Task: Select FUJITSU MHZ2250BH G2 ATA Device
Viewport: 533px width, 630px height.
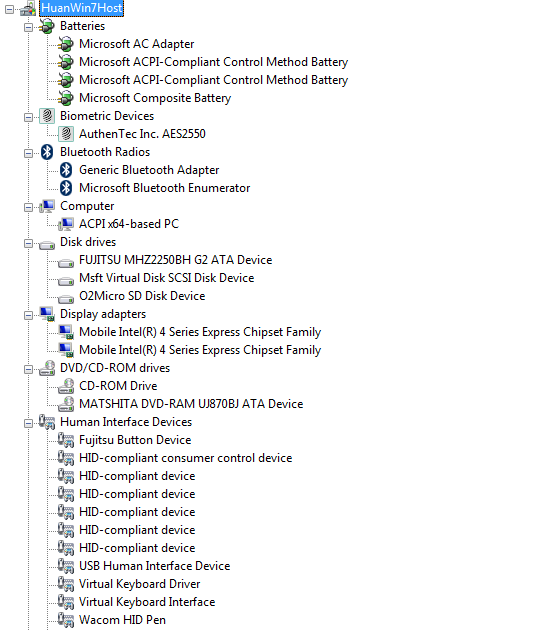Action: tap(176, 260)
